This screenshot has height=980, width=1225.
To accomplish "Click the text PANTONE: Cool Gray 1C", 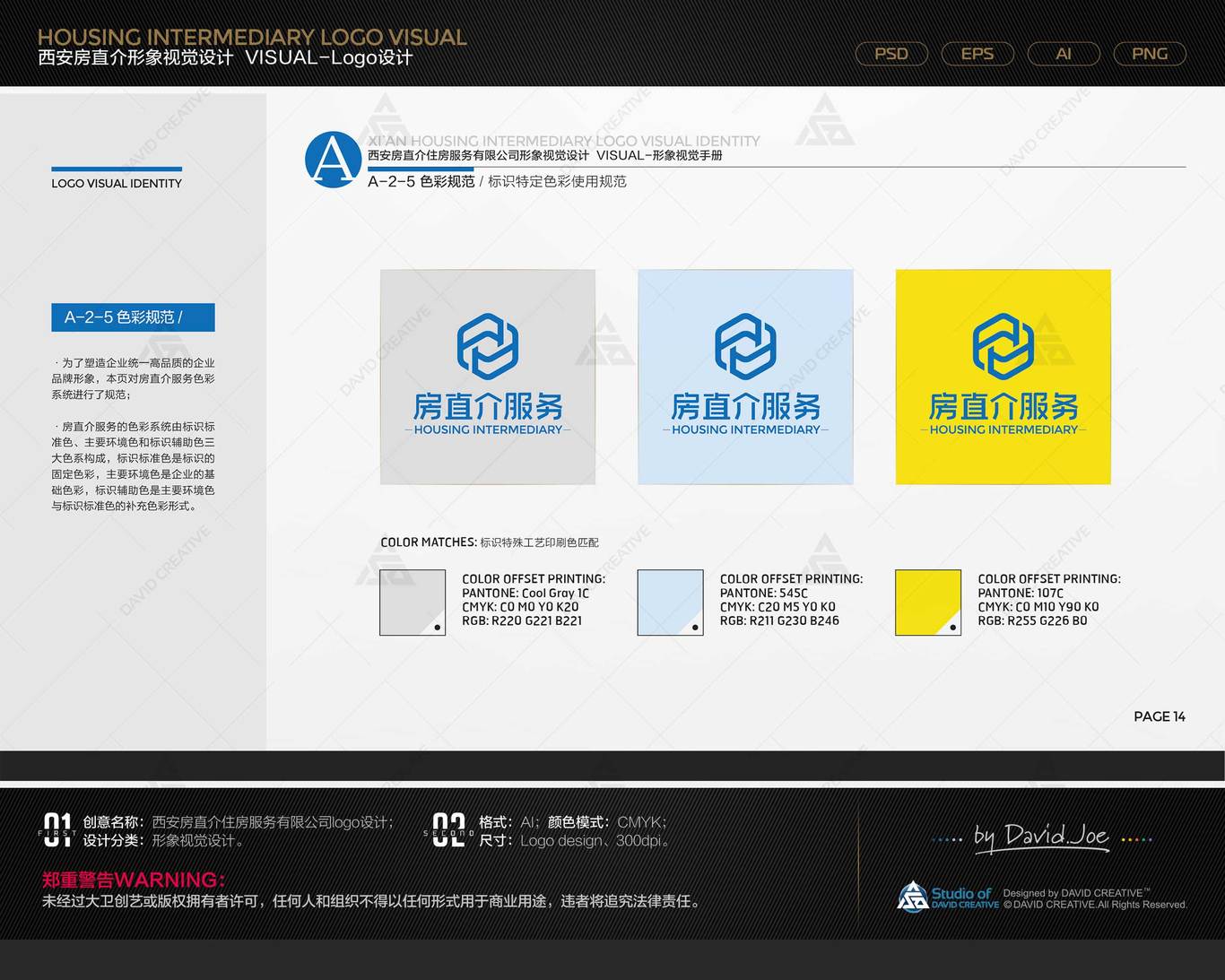I will pos(526,594).
